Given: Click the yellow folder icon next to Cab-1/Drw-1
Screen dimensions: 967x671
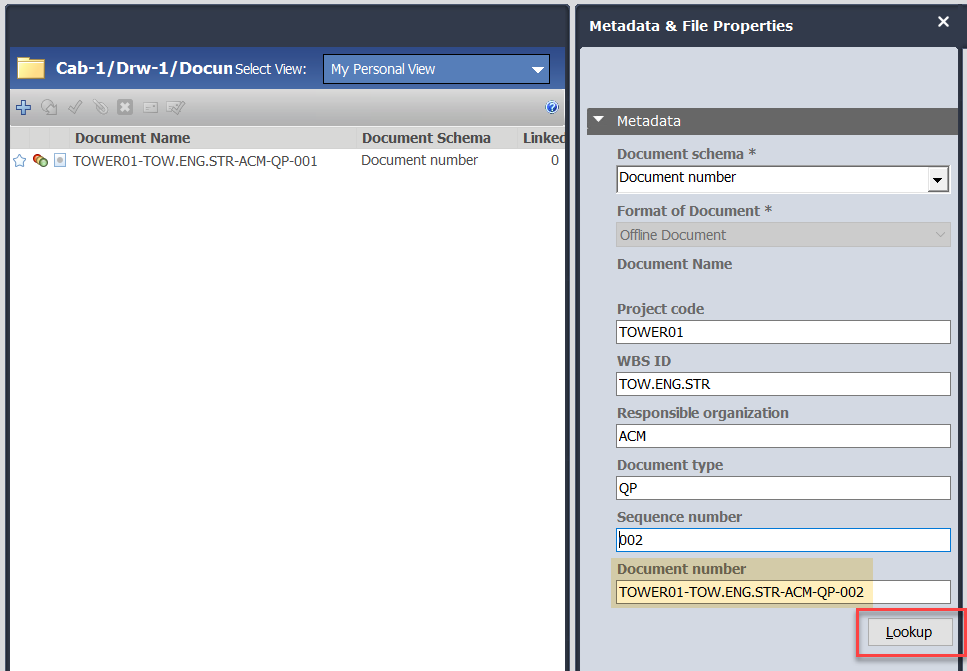Looking at the screenshot, I should pos(30,68).
